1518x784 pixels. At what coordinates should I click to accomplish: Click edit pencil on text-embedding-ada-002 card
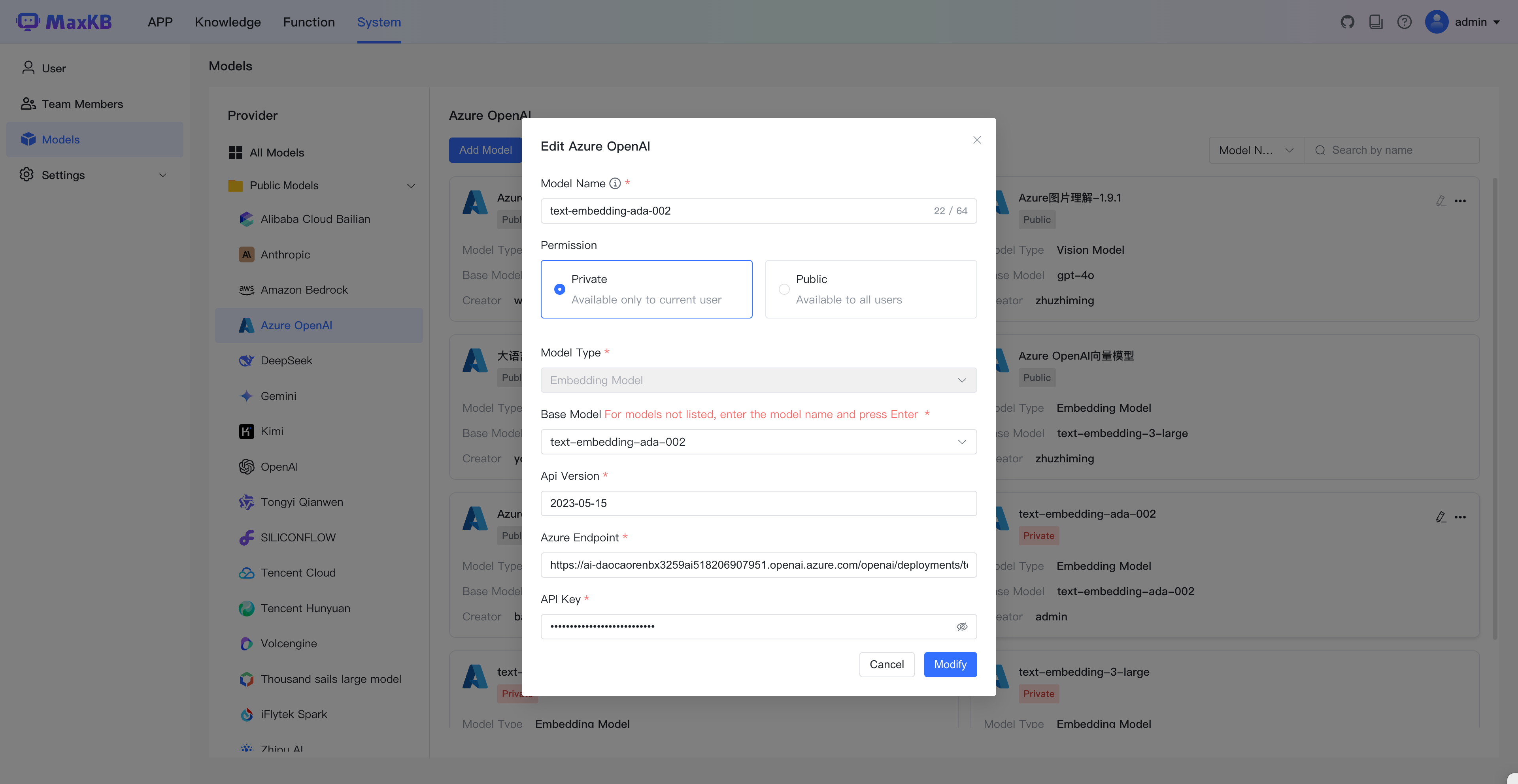1440,516
